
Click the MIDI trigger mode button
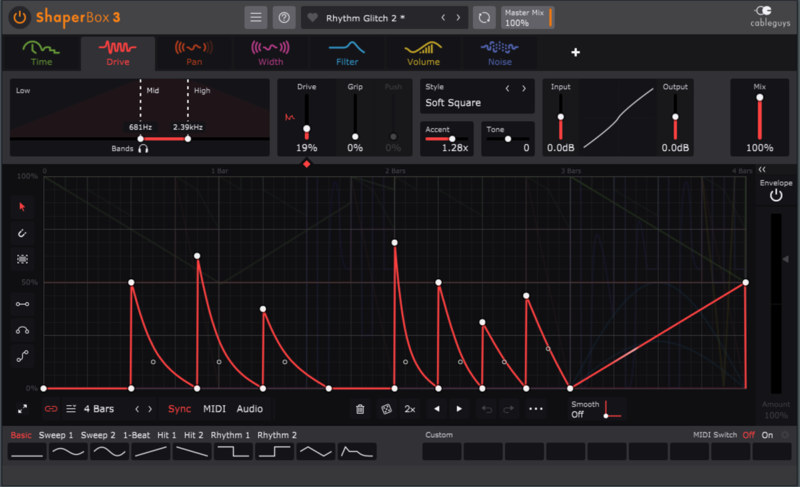tap(214, 409)
